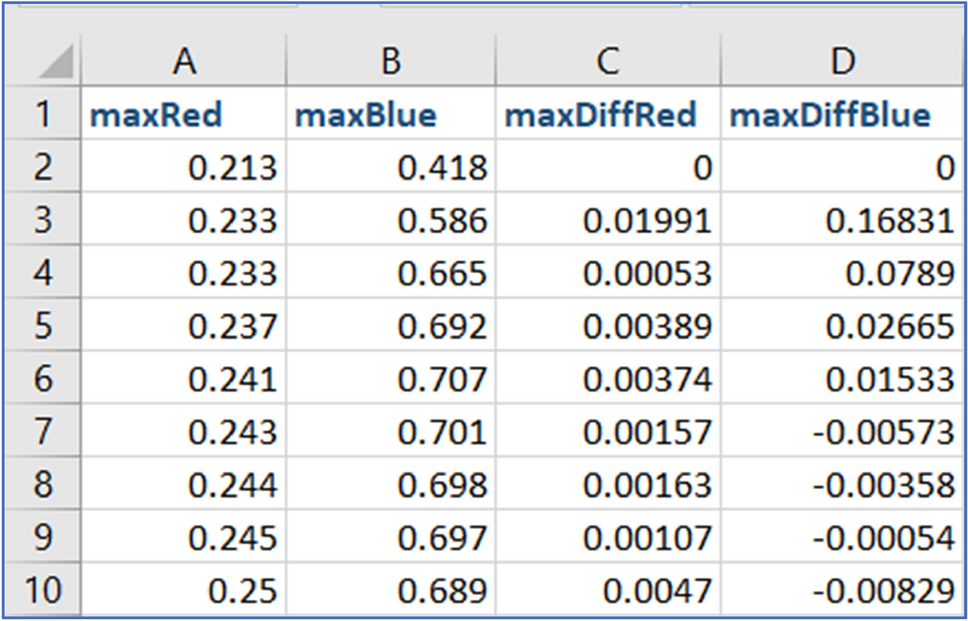Select cell with value 0.16831
Image resolution: width=968 pixels, height=621 pixels.
(843, 221)
